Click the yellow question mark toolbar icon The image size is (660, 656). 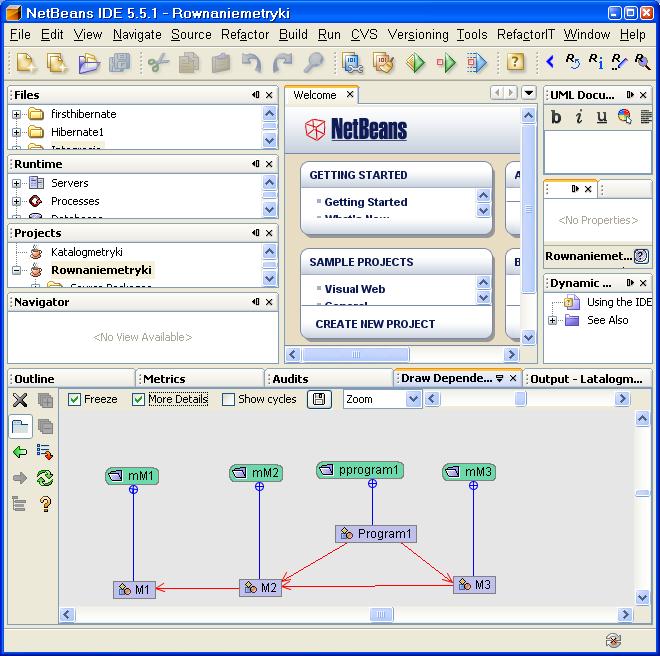(515, 62)
